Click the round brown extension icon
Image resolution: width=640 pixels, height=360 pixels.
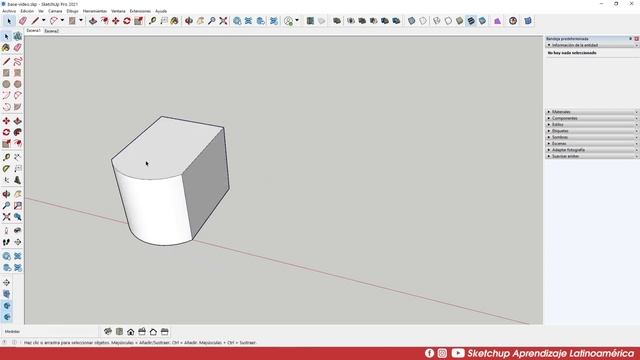[x=513, y=20]
